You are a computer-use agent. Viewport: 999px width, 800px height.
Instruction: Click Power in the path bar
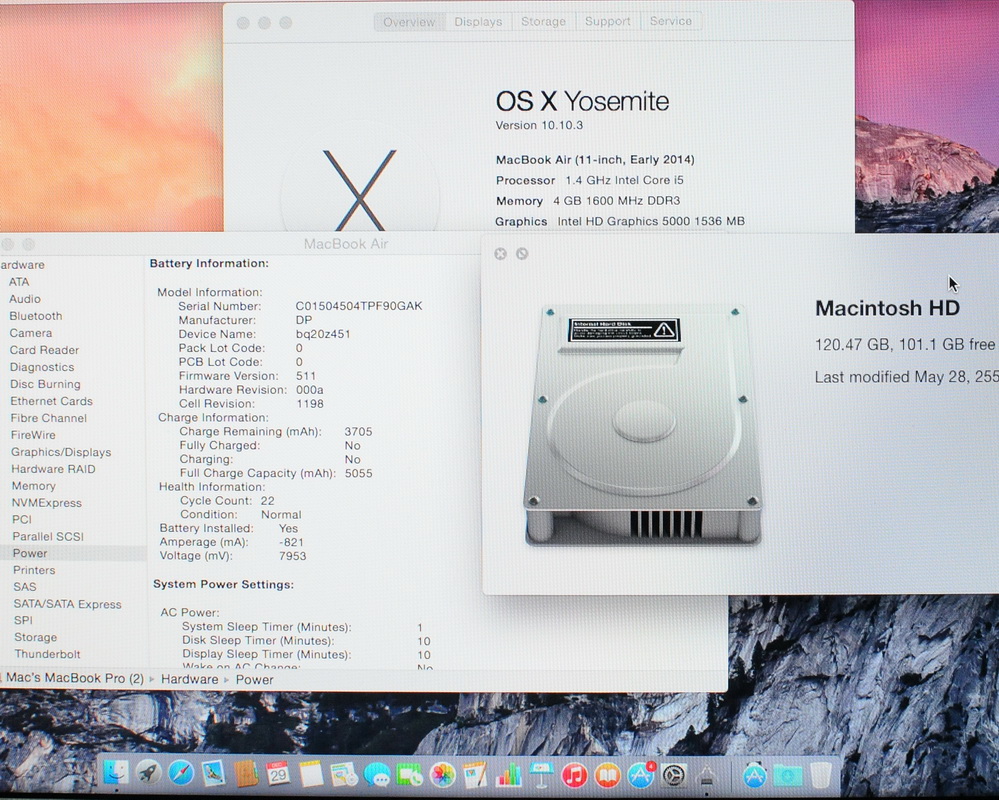[254, 680]
